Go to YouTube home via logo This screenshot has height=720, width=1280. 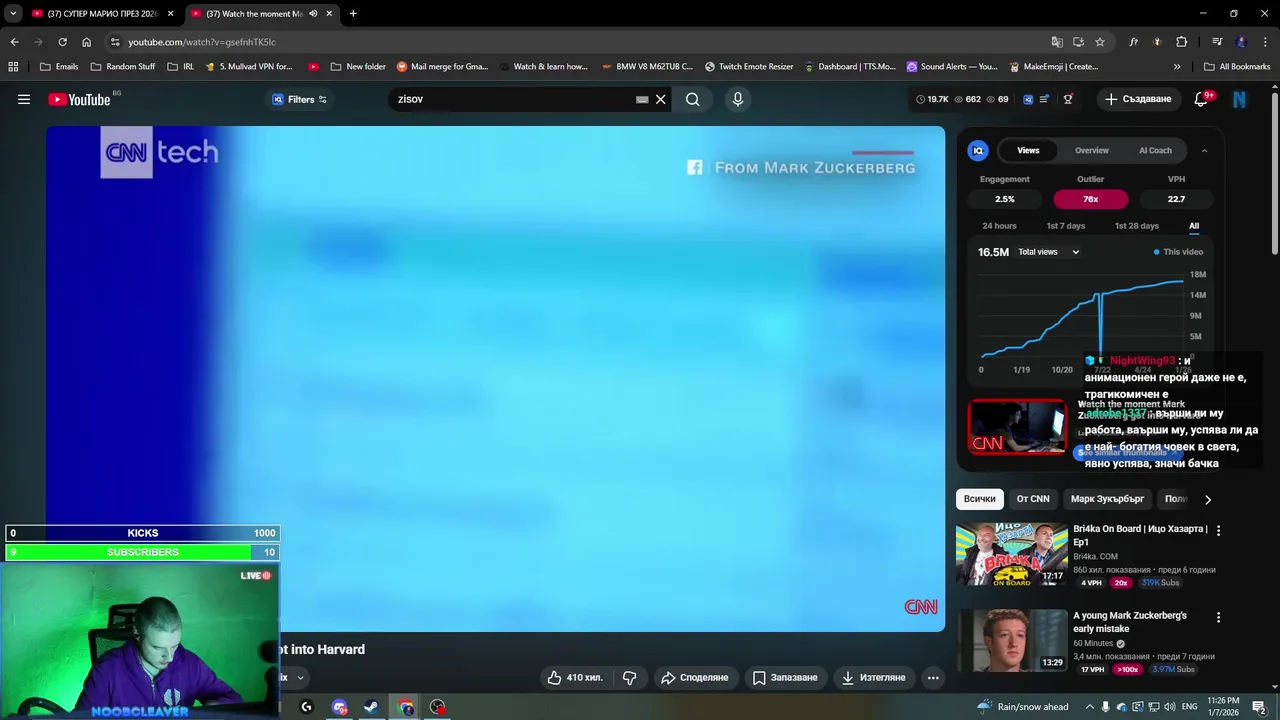coord(79,99)
